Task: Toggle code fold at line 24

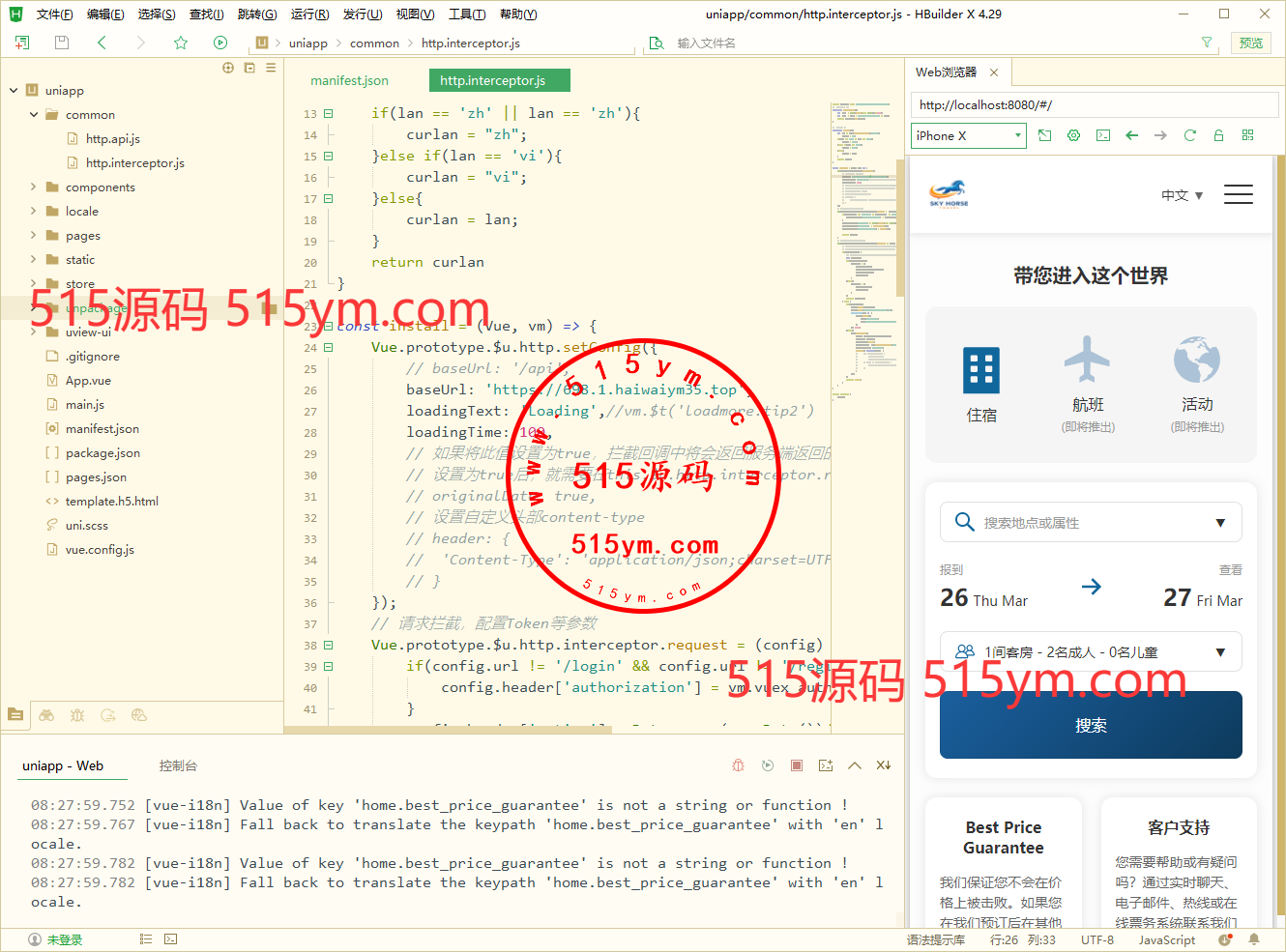Action: pyautogui.click(x=329, y=348)
